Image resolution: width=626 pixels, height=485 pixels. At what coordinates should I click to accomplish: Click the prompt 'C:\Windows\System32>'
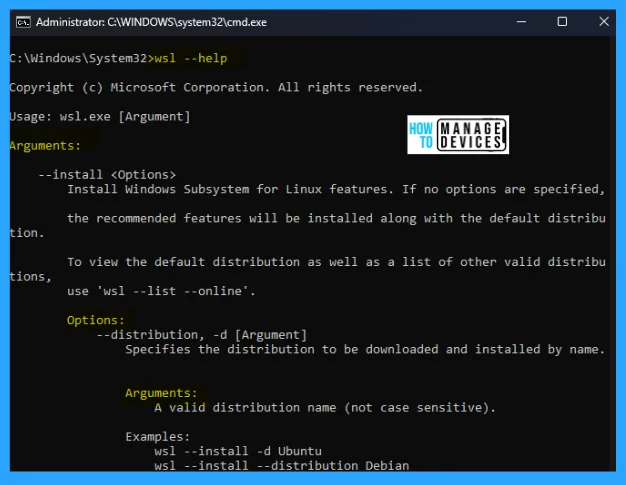pos(82,59)
